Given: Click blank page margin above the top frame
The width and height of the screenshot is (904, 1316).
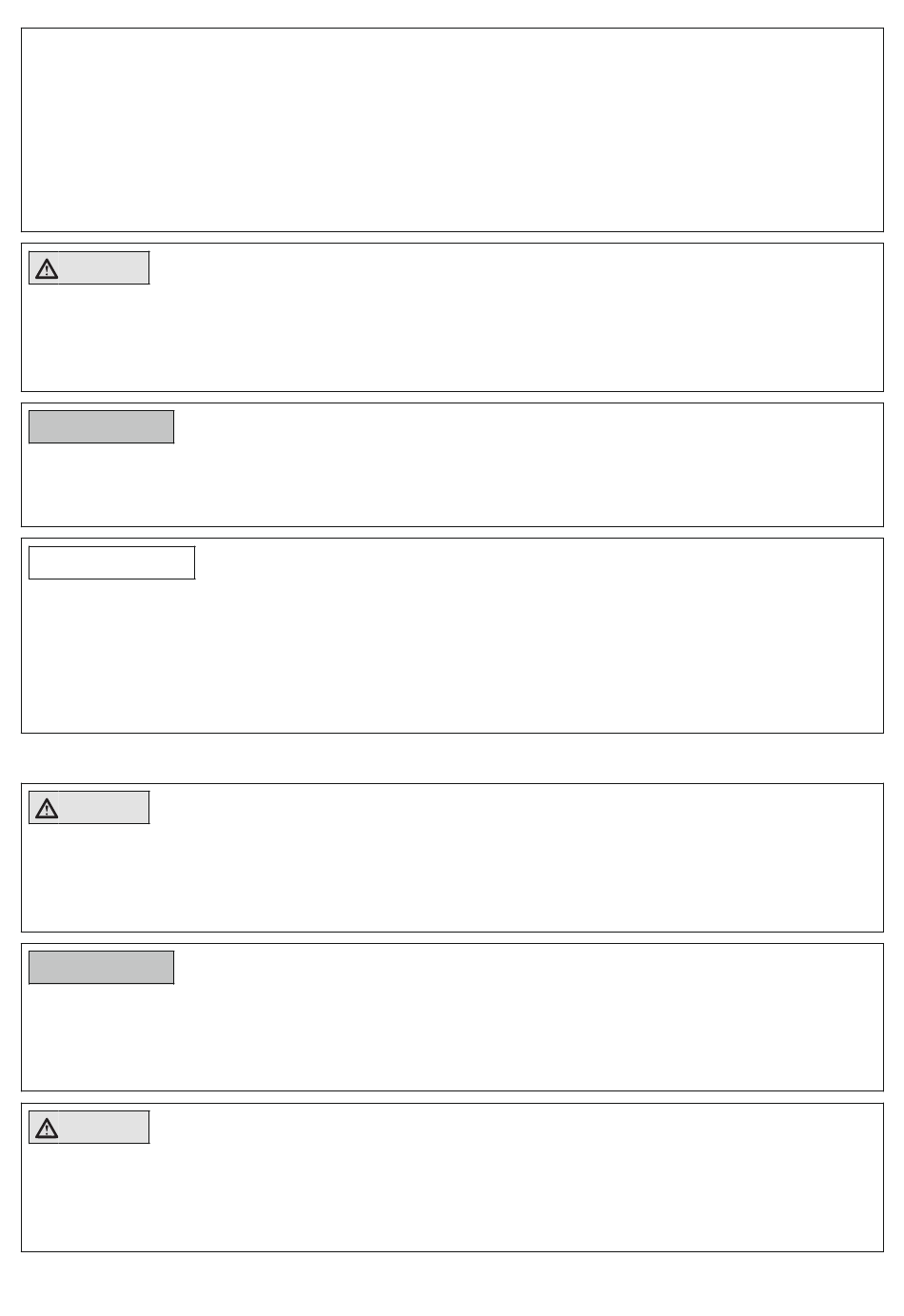Looking at the screenshot, I should coord(452,13).
